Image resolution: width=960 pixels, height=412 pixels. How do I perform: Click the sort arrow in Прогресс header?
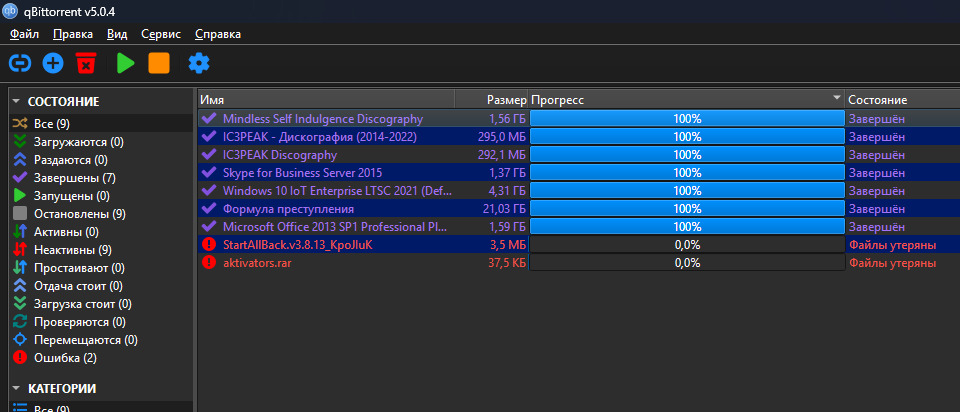(837, 98)
